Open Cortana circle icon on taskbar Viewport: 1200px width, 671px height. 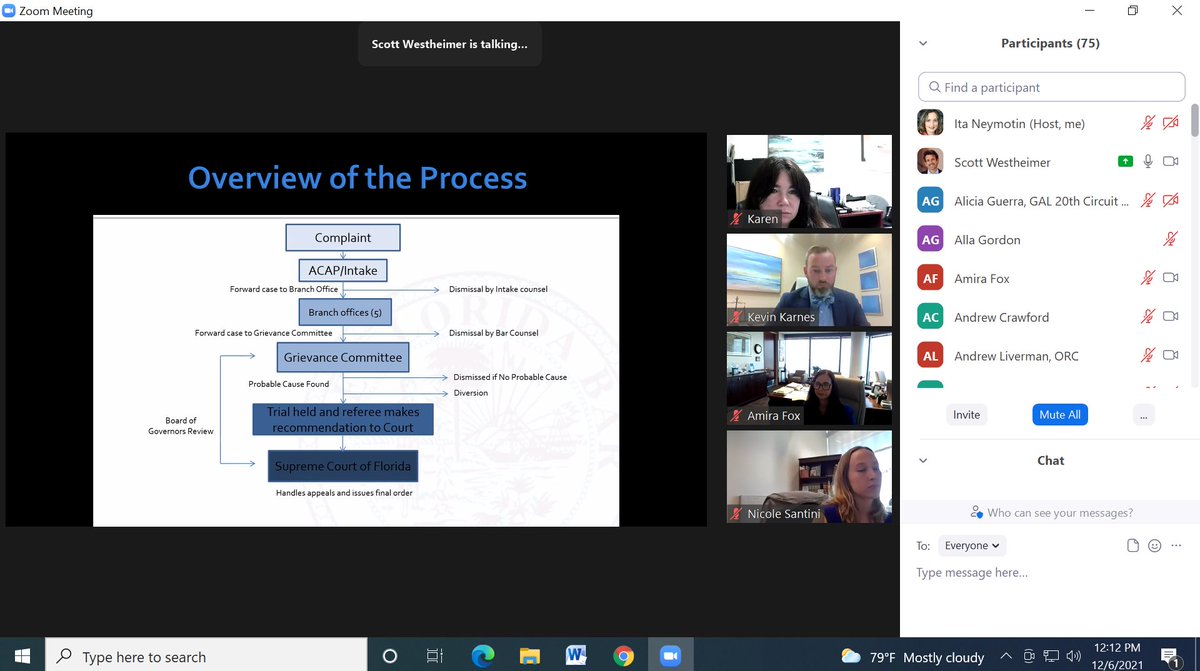point(390,656)
